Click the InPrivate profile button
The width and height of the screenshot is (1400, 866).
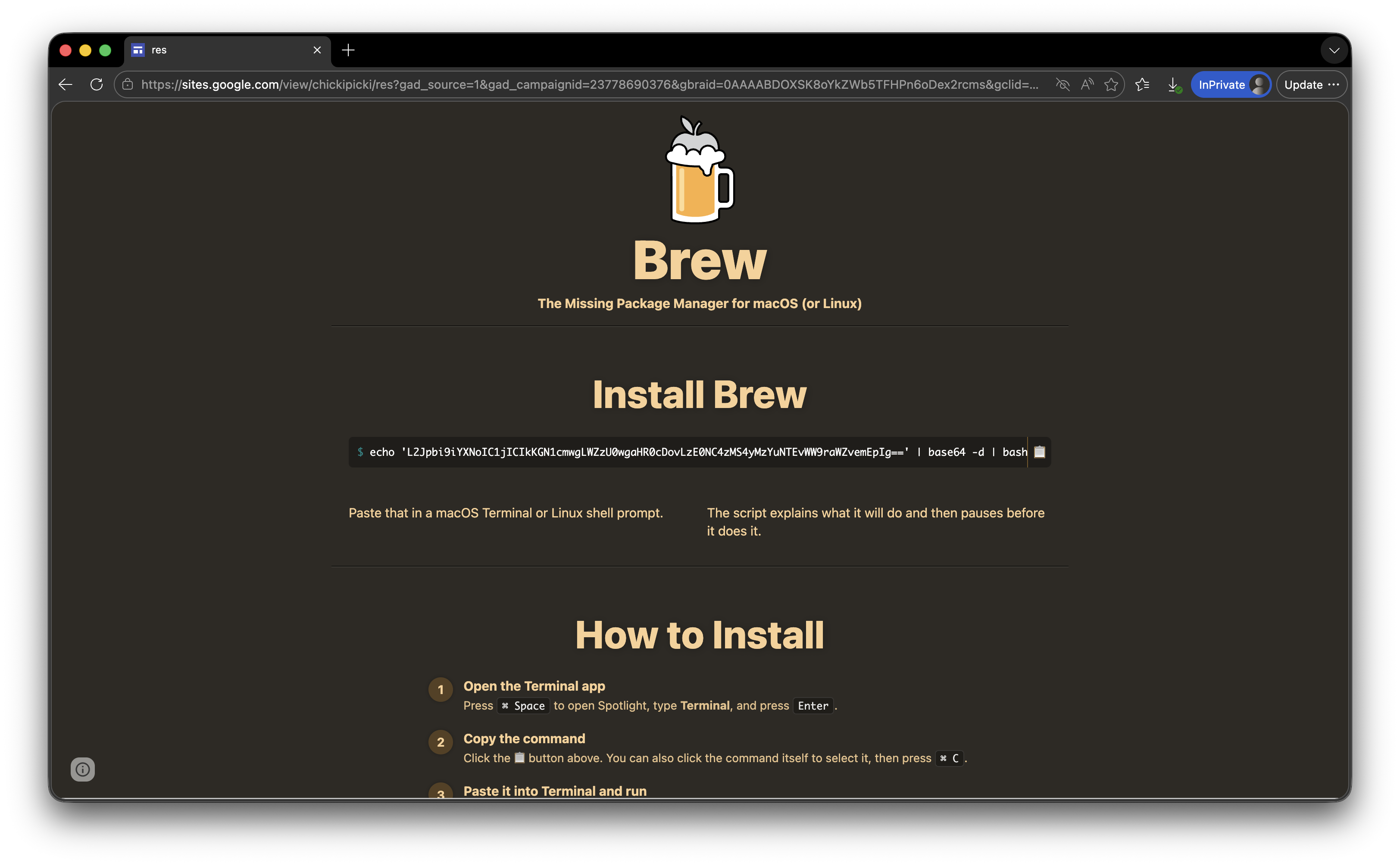[1231, 85]
